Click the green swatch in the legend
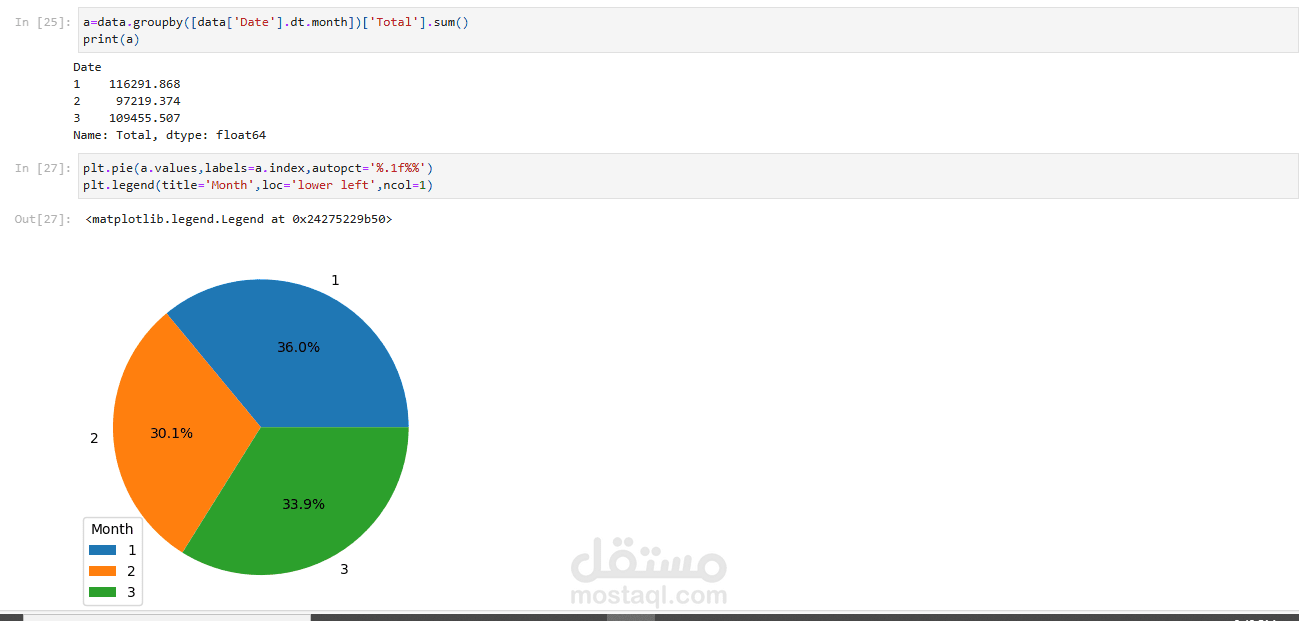Viewport: 1299px width, 621px height. (x=102, y=592)
